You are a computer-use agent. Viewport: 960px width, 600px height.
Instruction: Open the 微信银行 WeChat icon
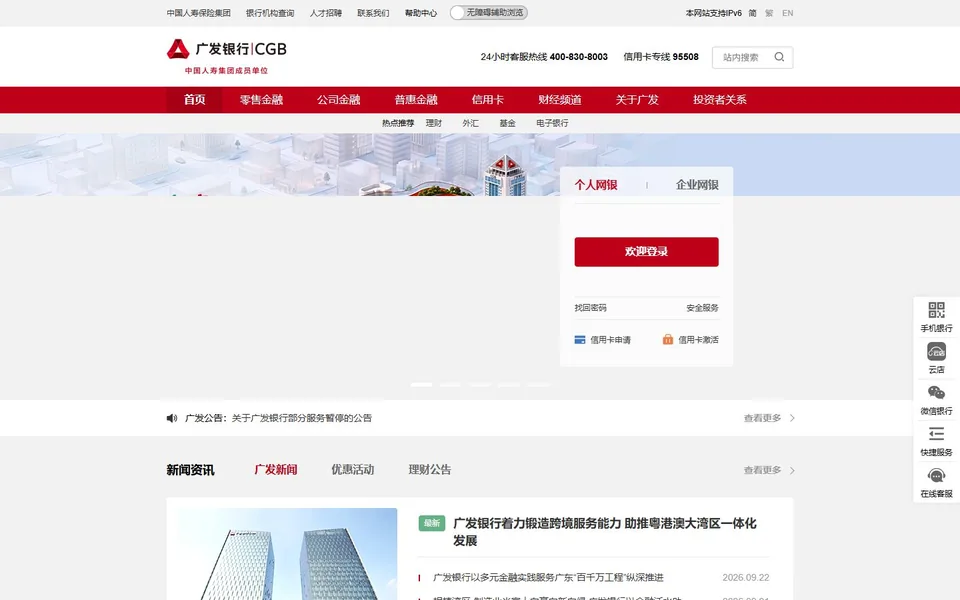(x=936, y=392)
